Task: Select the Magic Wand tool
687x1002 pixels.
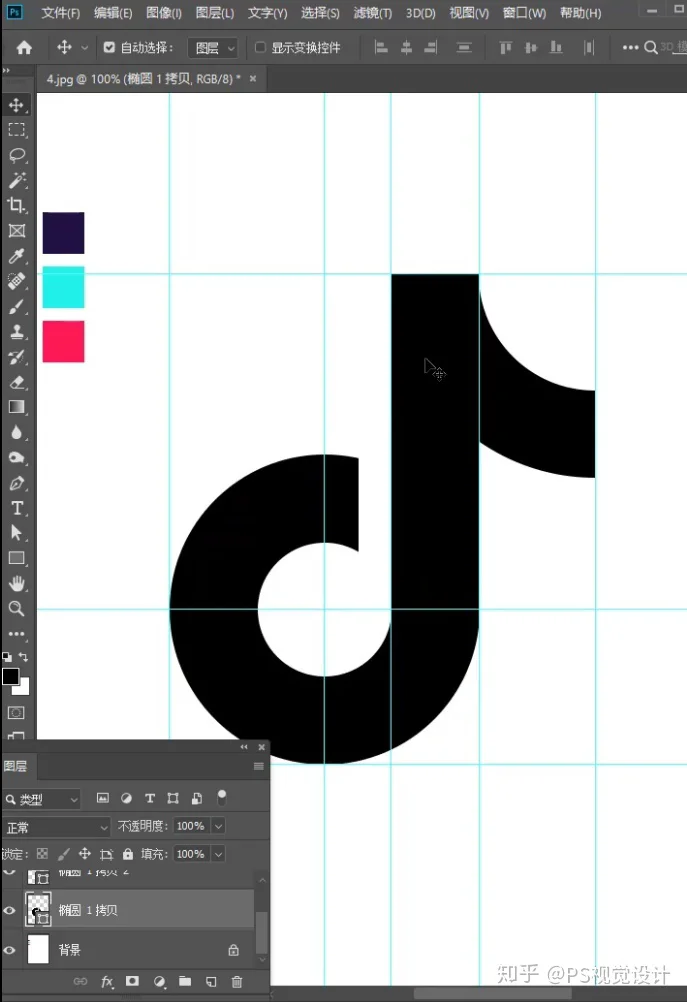Action: click(x=17, y=180)
